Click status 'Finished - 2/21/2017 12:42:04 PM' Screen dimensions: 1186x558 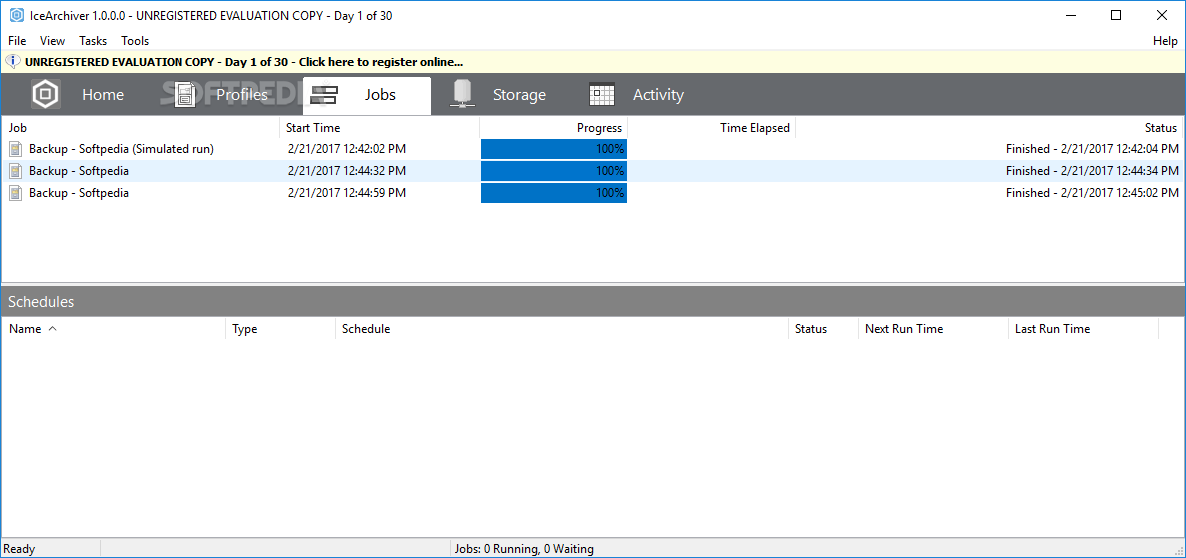[1092, 149]
